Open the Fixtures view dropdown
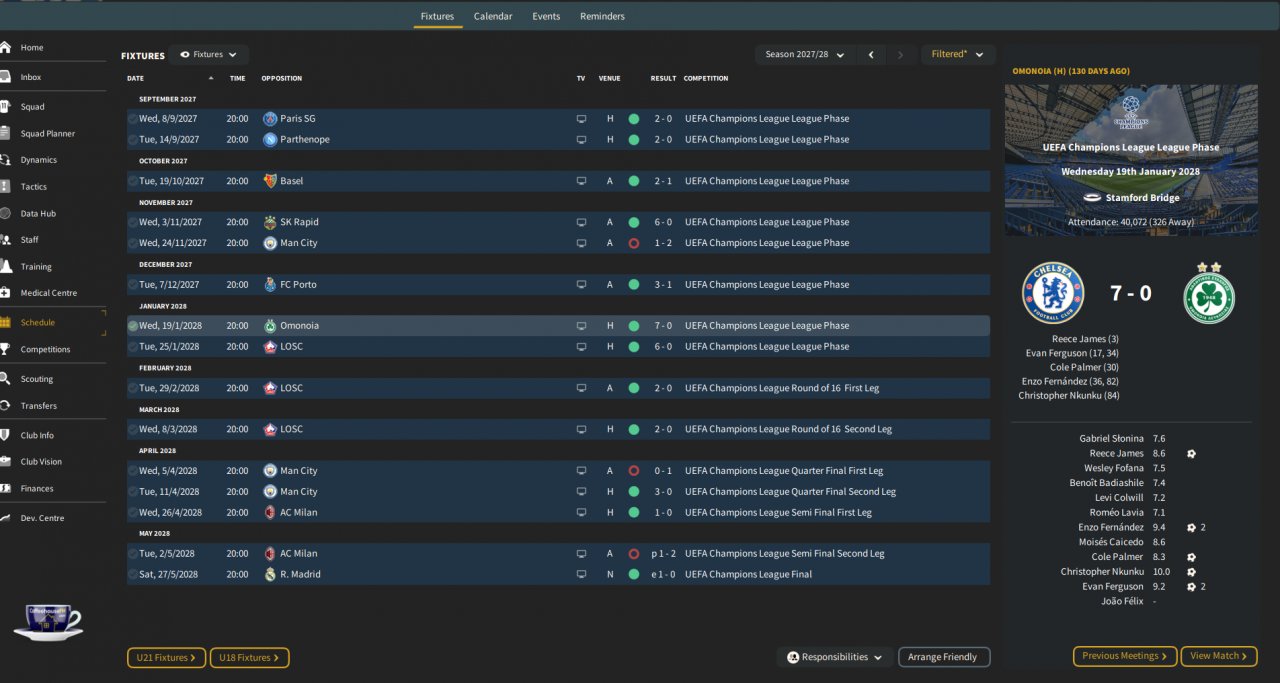 pos(208,55)
